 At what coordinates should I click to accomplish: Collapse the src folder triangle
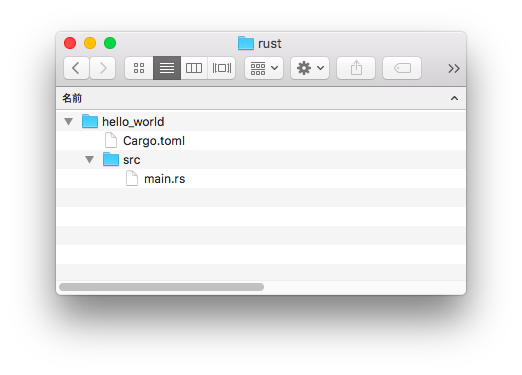tap(89, 160)
